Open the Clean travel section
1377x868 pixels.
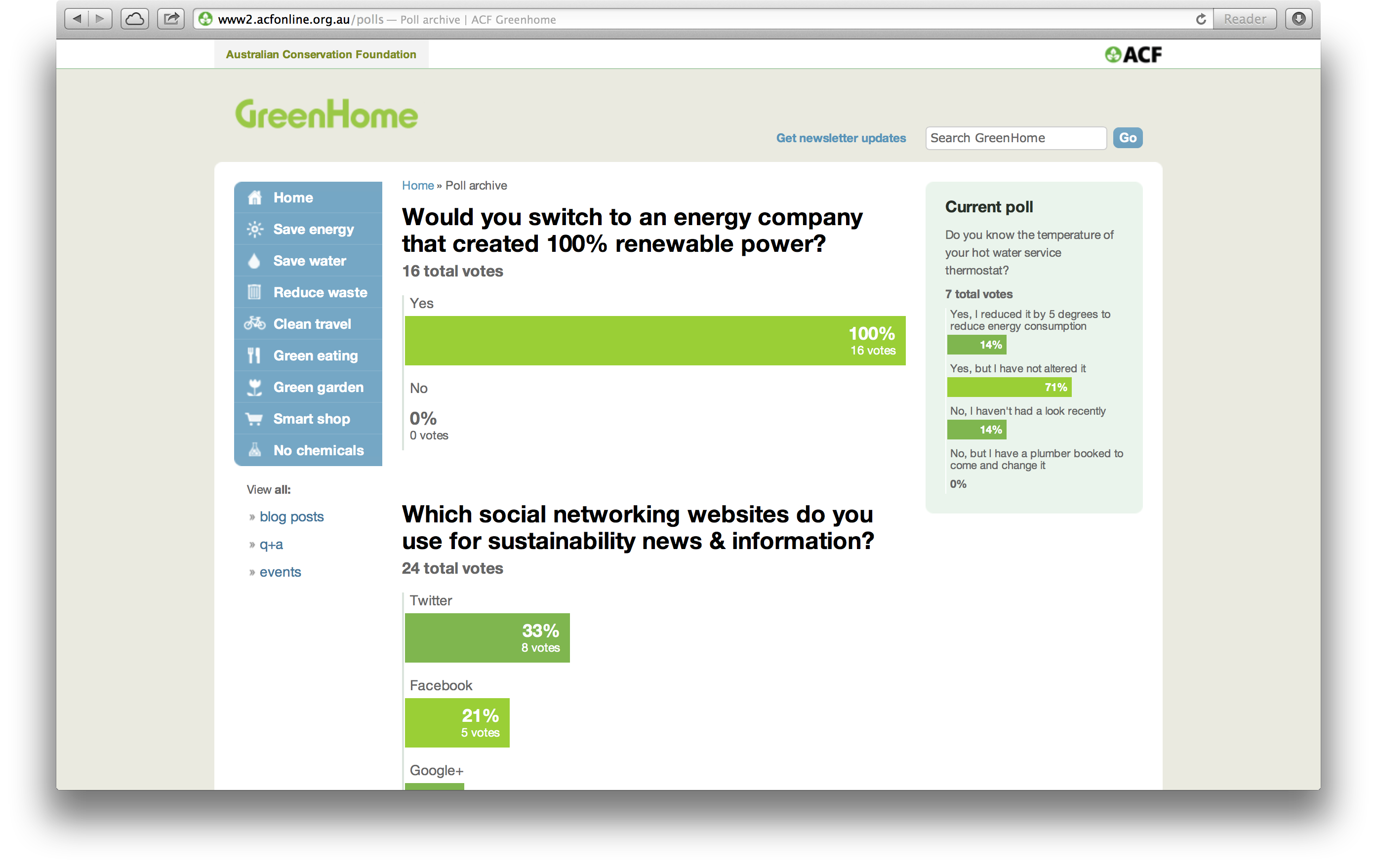coord(308,323)
